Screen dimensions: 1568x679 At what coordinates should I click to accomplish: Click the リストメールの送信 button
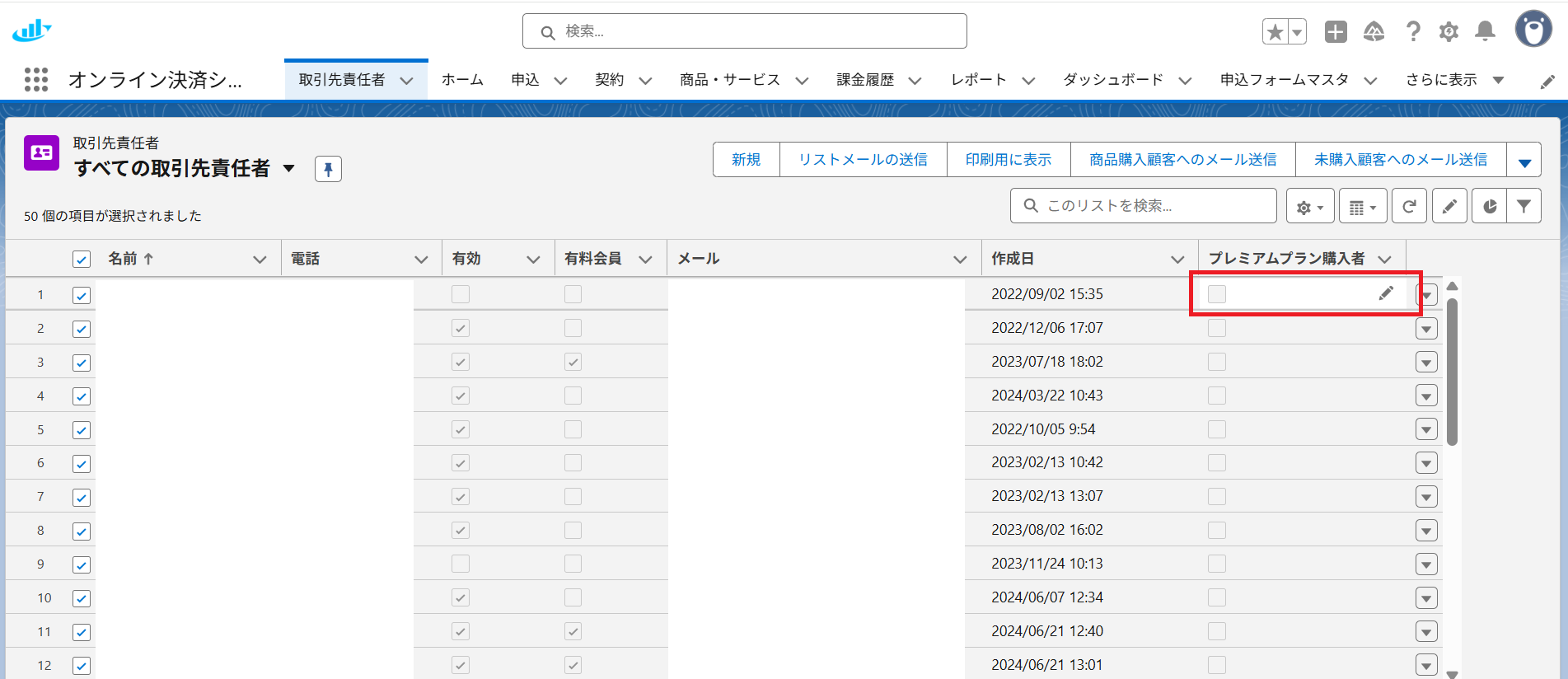click(x=863, y=160)
